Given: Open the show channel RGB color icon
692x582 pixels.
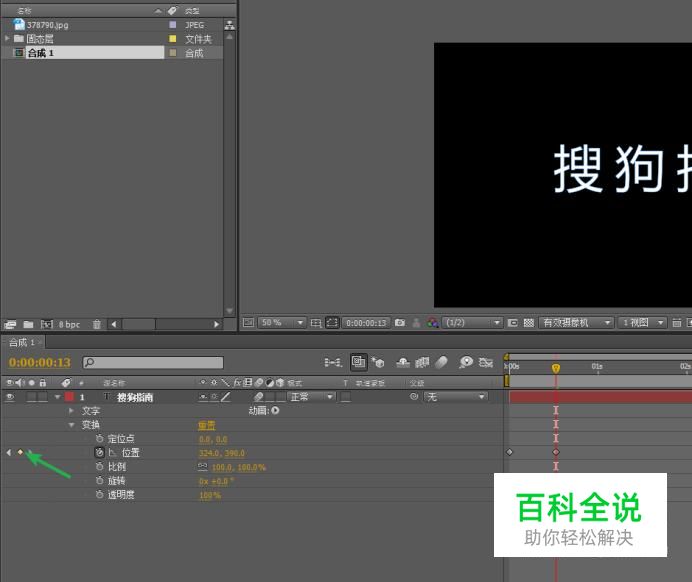Looking at the screenshot, I should pos(432,323).
